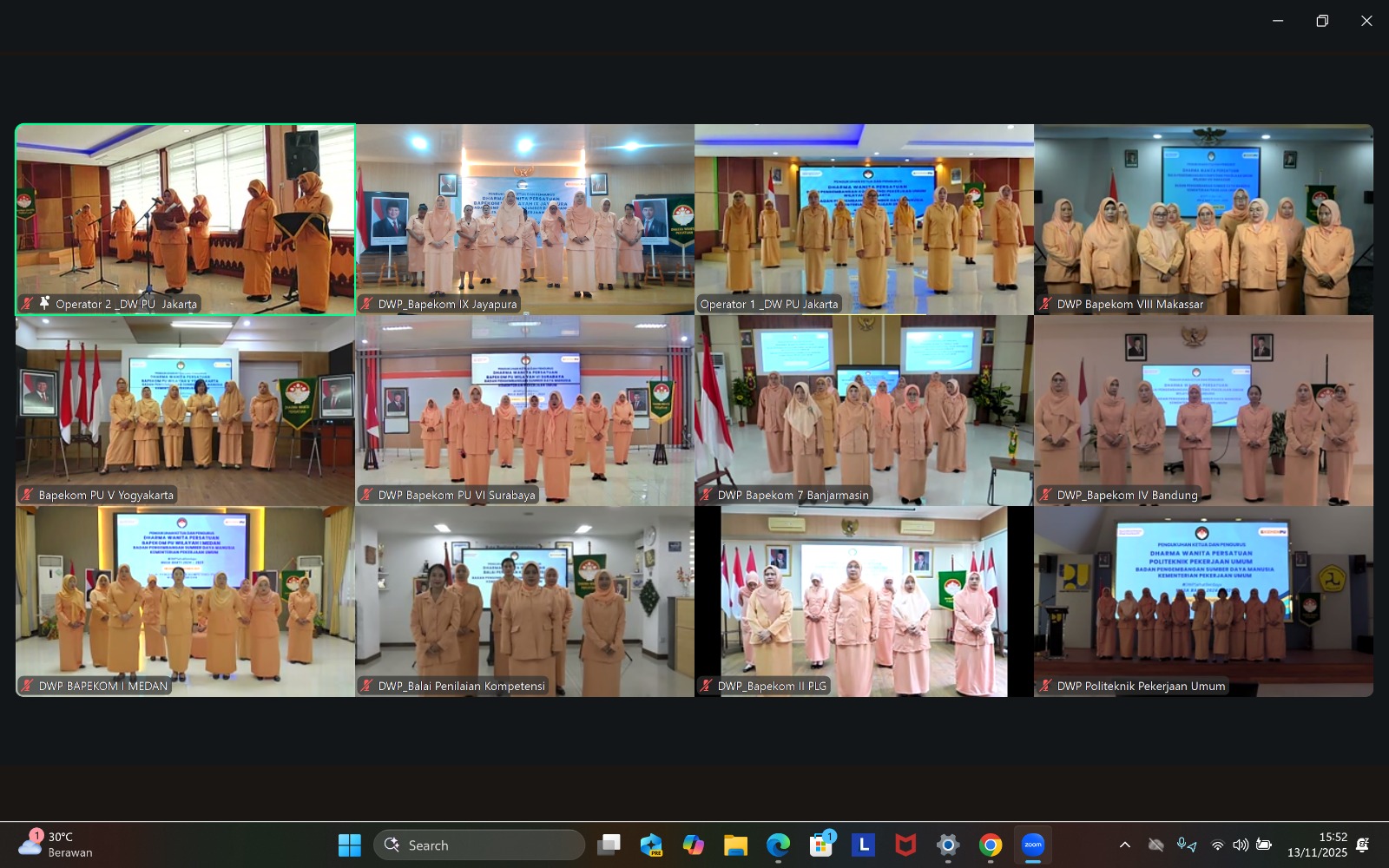Open the weather widget showing 30°C Berawan
The height and width of the screenshot is (868, 1389).
click(x=57, y=845)
